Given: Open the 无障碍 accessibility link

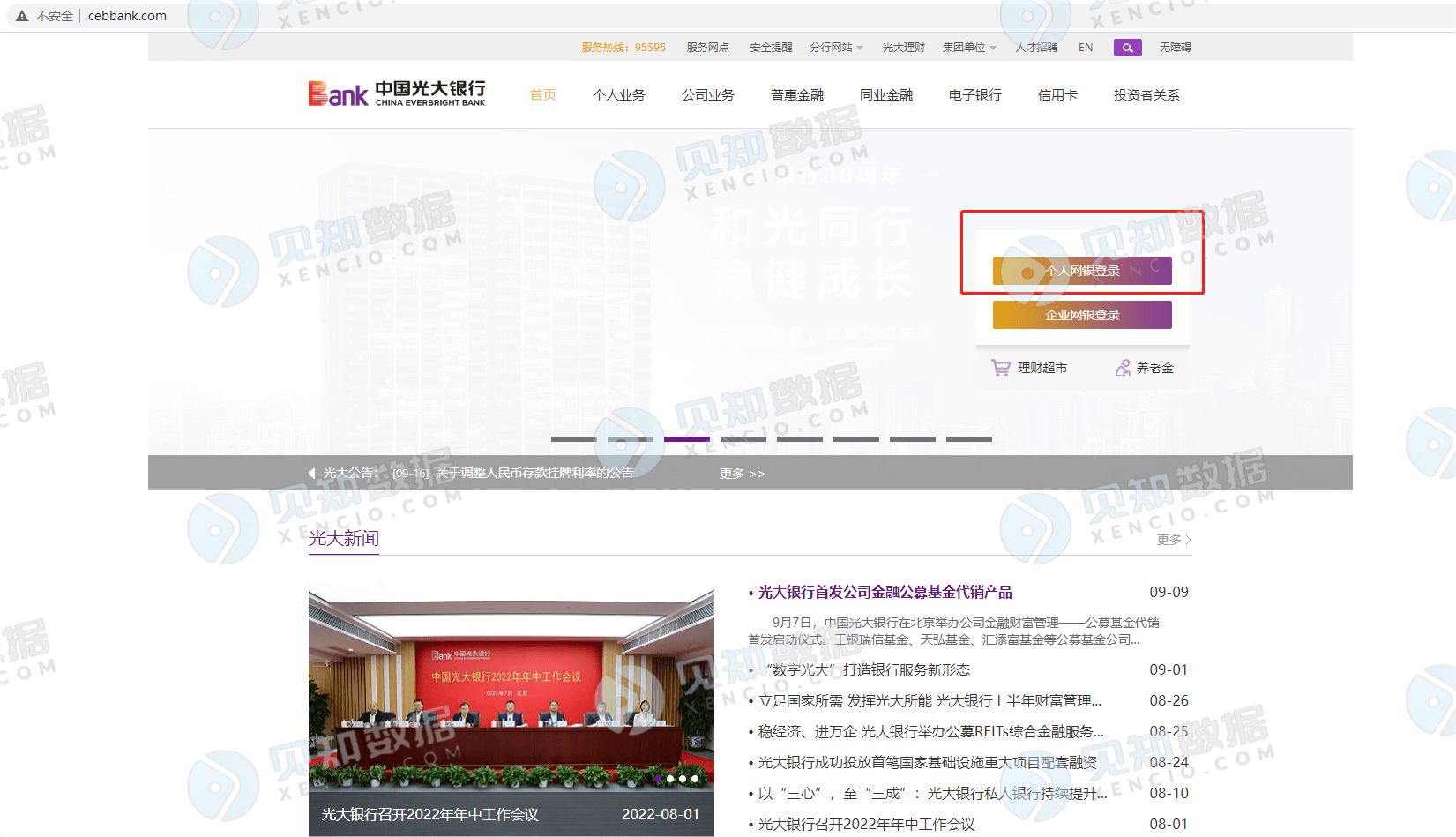Looking at the screenshot, I should 1176,48.
